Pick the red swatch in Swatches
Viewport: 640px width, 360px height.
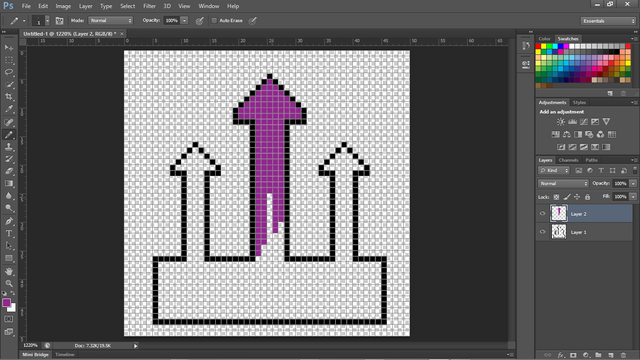[538, 46]
